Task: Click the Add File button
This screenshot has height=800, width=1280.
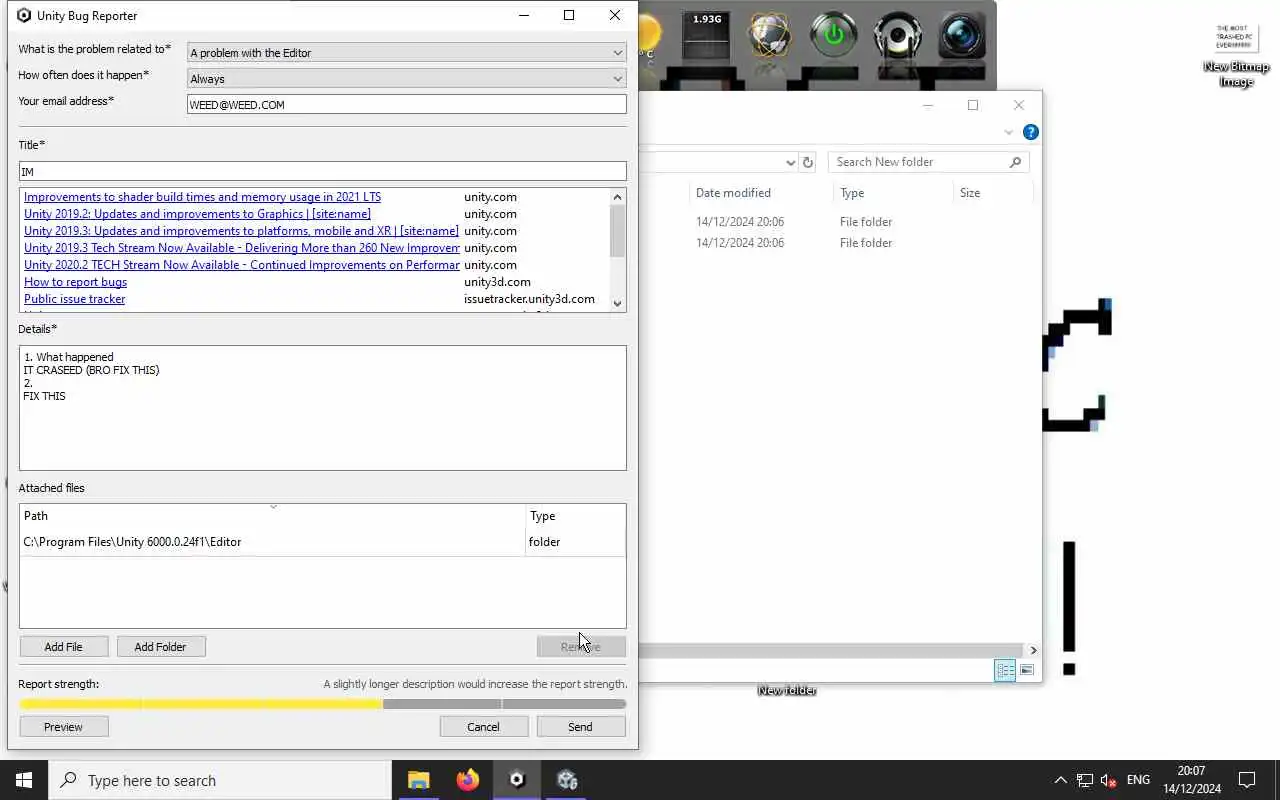Action: click(x=63, y=647)
